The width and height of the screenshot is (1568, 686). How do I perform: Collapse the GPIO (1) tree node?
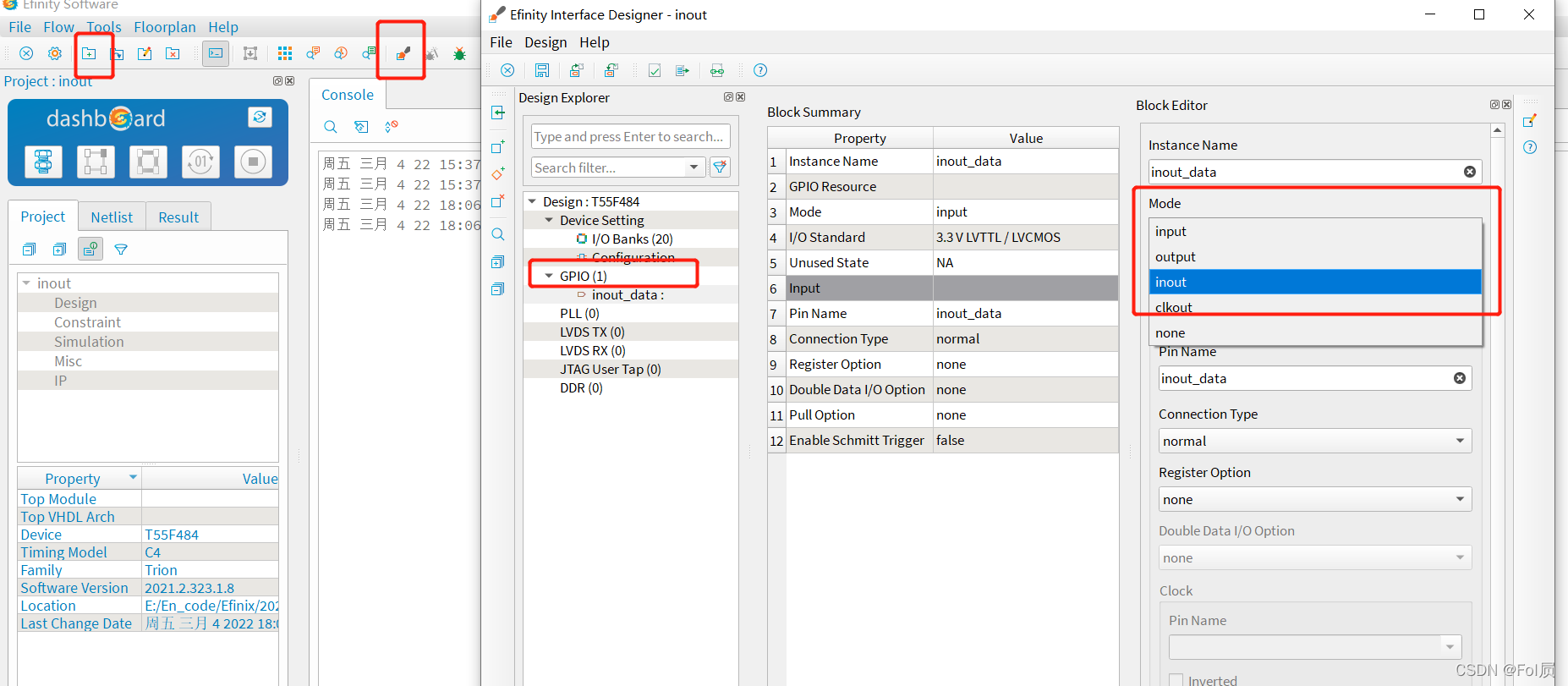pos(549,276)
